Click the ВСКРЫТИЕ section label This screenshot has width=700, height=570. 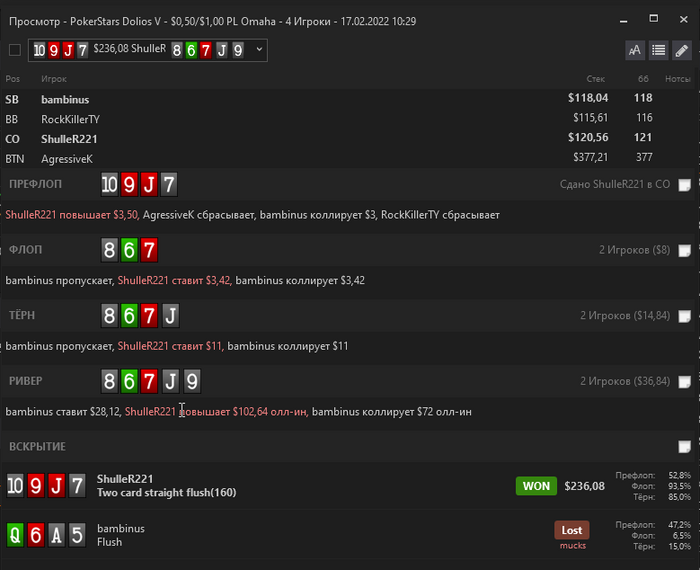(x=38, y=446)
